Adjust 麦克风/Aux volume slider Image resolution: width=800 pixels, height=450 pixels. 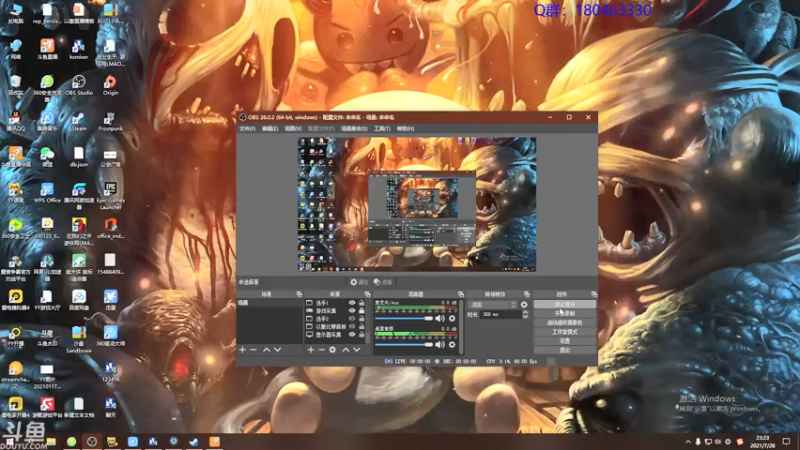pos(404,318)
